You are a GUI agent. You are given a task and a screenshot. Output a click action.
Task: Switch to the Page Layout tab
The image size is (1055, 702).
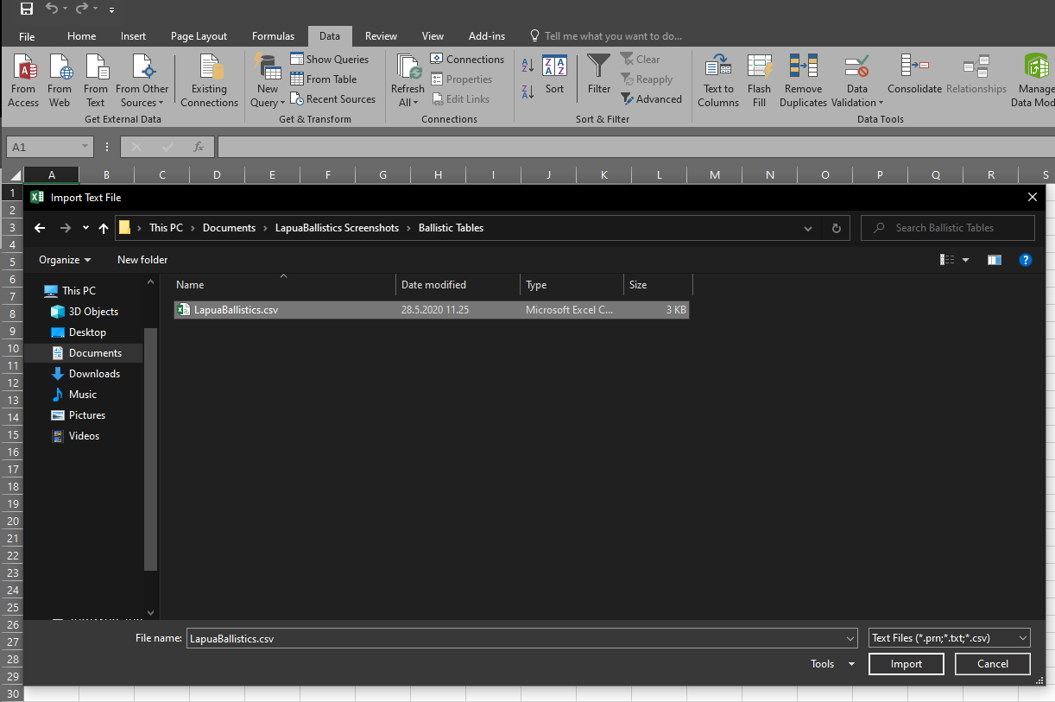point(198,36)
